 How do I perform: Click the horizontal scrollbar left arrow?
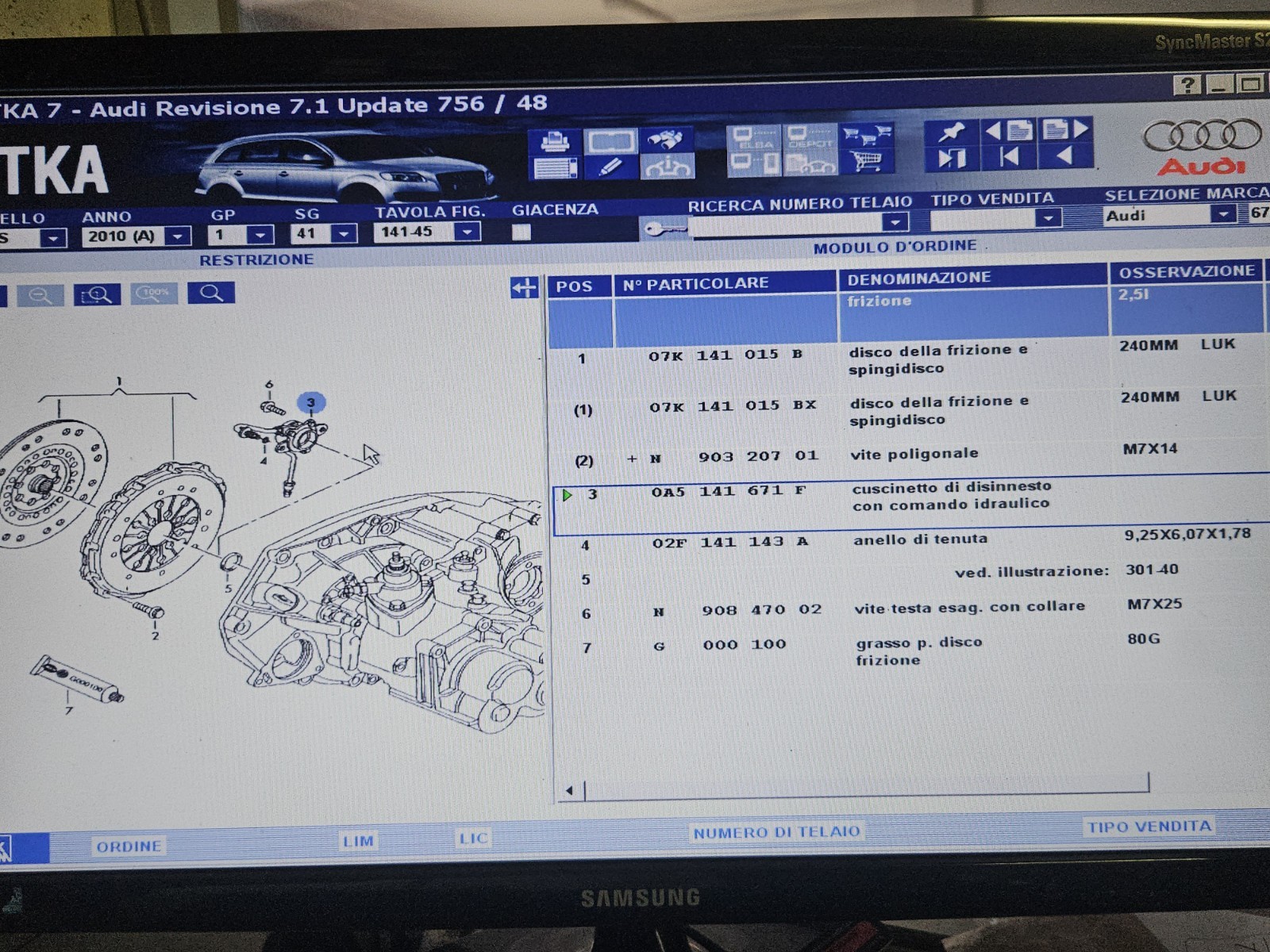[569, 790]
